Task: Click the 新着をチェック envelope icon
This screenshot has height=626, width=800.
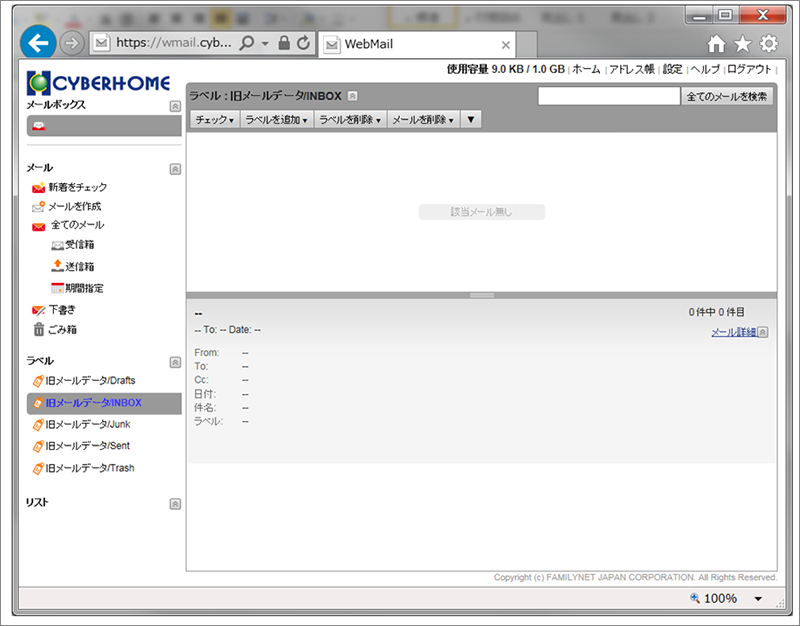Action: pyautogui.click(x=38, y=188)
